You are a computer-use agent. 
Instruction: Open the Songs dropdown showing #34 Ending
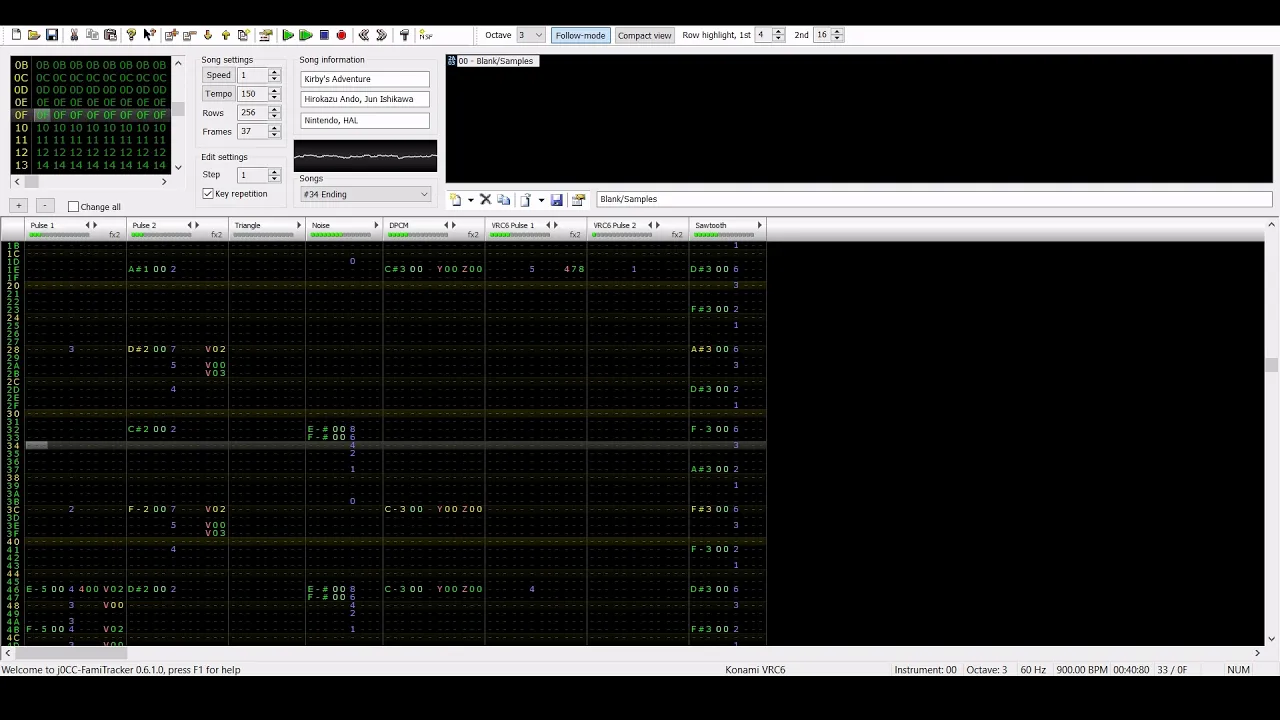[x=365, y=194]
